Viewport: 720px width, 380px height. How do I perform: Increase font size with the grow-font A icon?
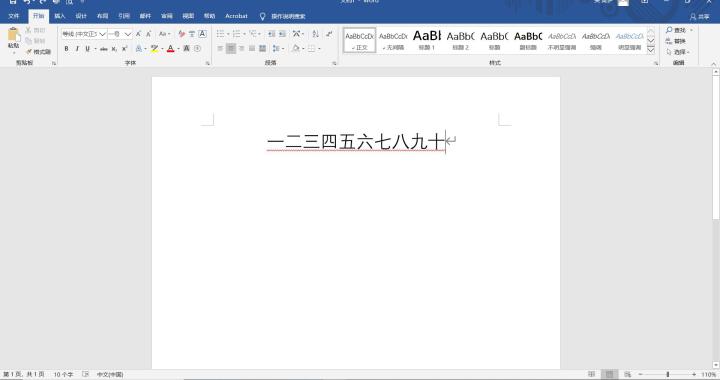[138, 34]
